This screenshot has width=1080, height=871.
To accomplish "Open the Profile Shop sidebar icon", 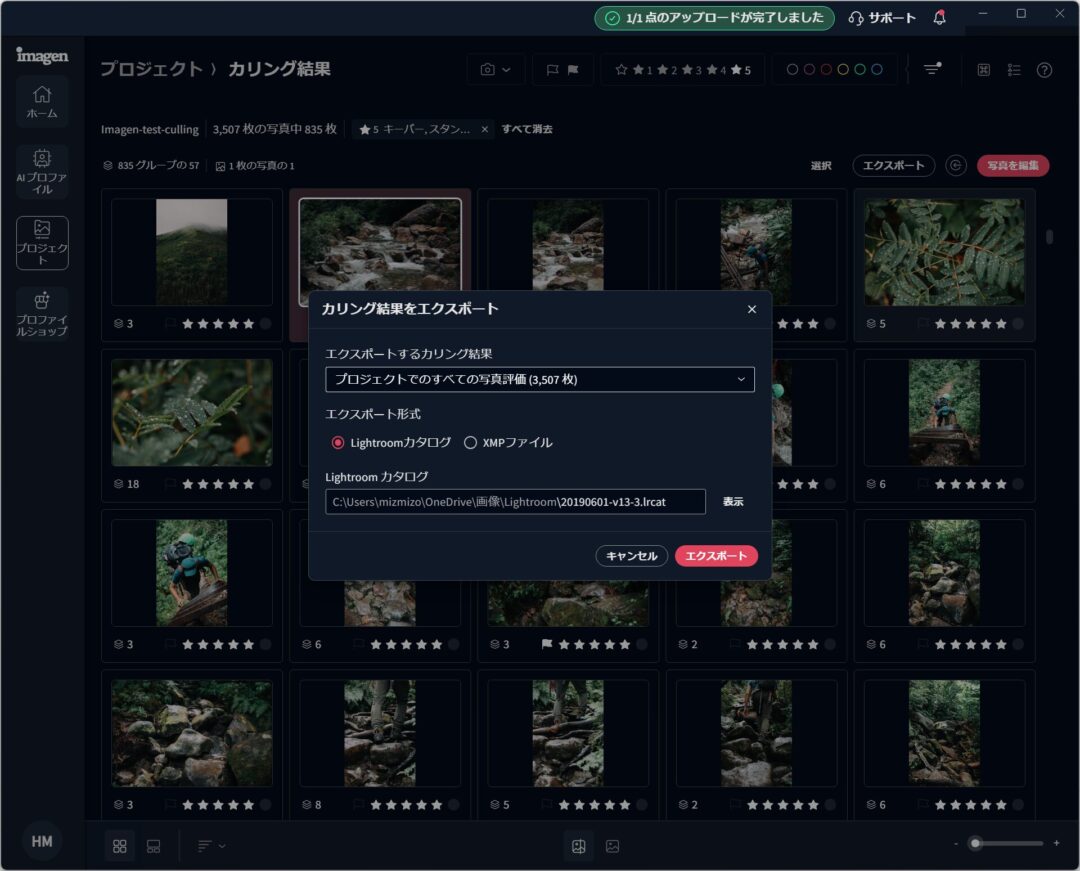I will pos(42,313).
